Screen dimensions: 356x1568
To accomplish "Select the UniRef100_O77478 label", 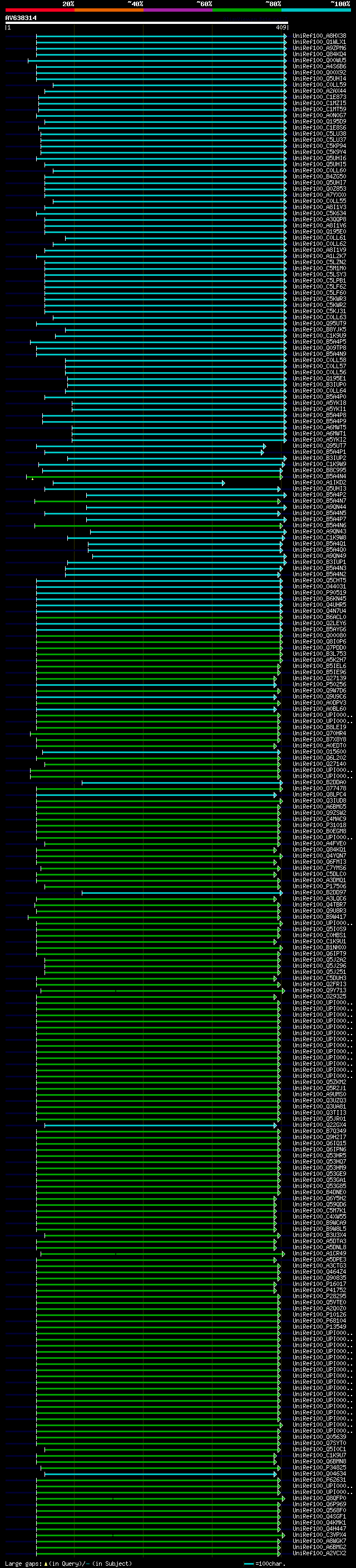I will pos(319,789).
